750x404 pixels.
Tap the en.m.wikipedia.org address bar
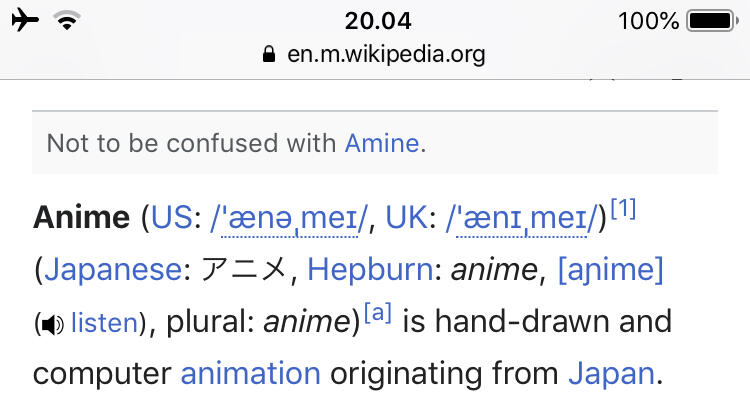384,54
